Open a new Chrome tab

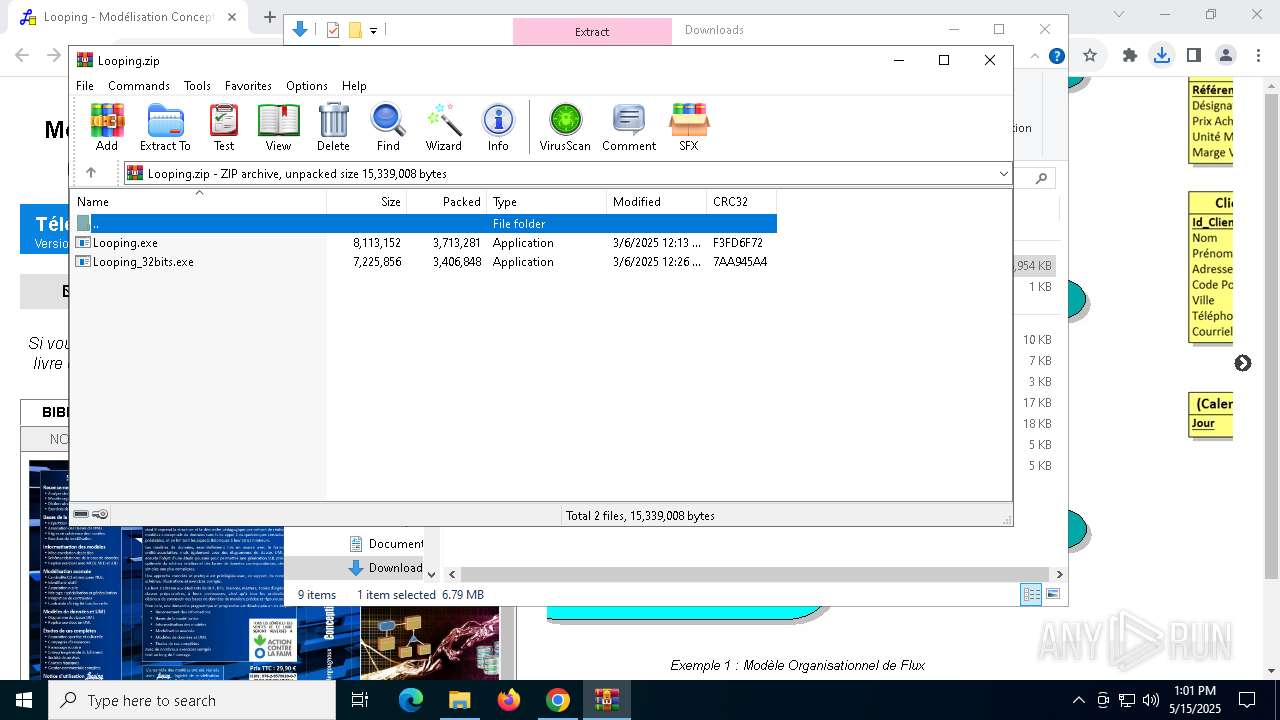point(269,17)
